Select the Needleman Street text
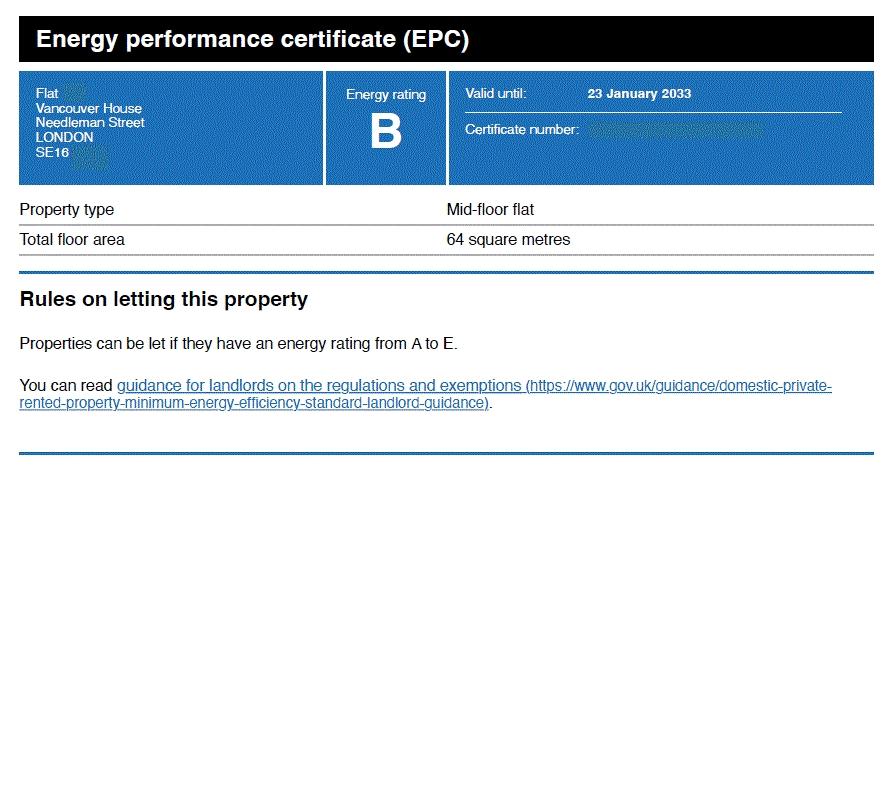This screenshot has height=809, width=889. 91,122
